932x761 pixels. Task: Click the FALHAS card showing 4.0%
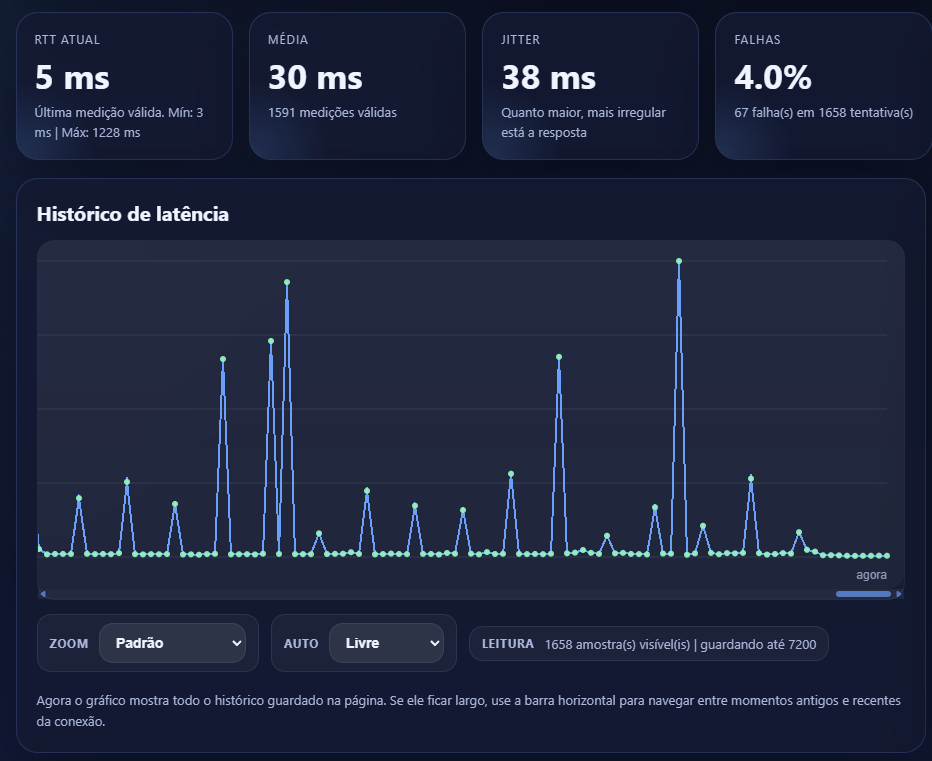tap(823, 85)
